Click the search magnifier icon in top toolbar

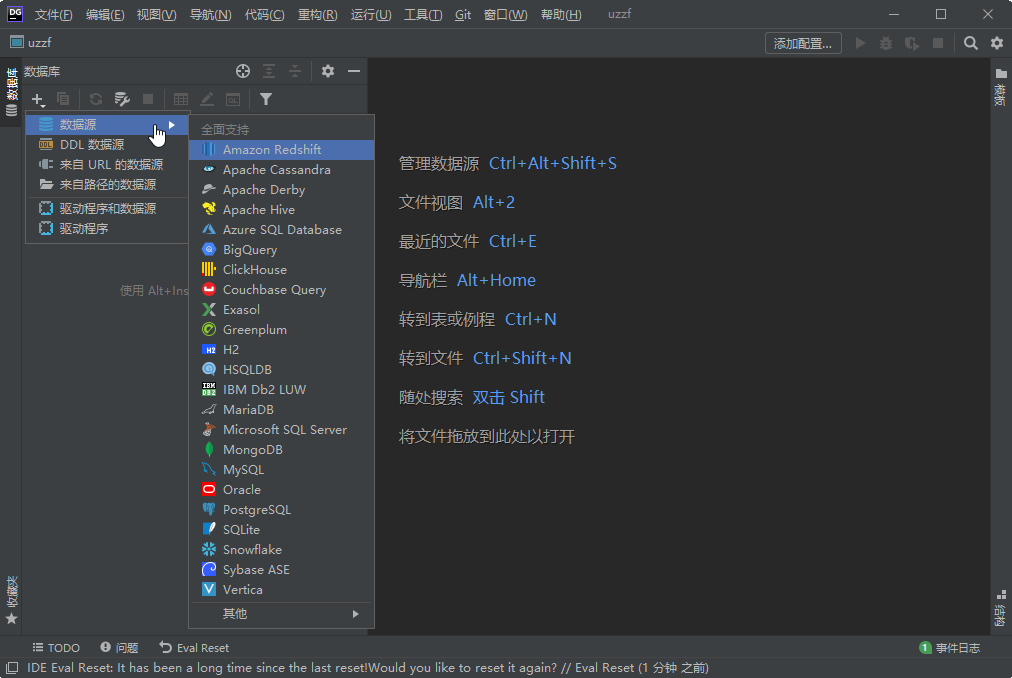tap(971, 43)
